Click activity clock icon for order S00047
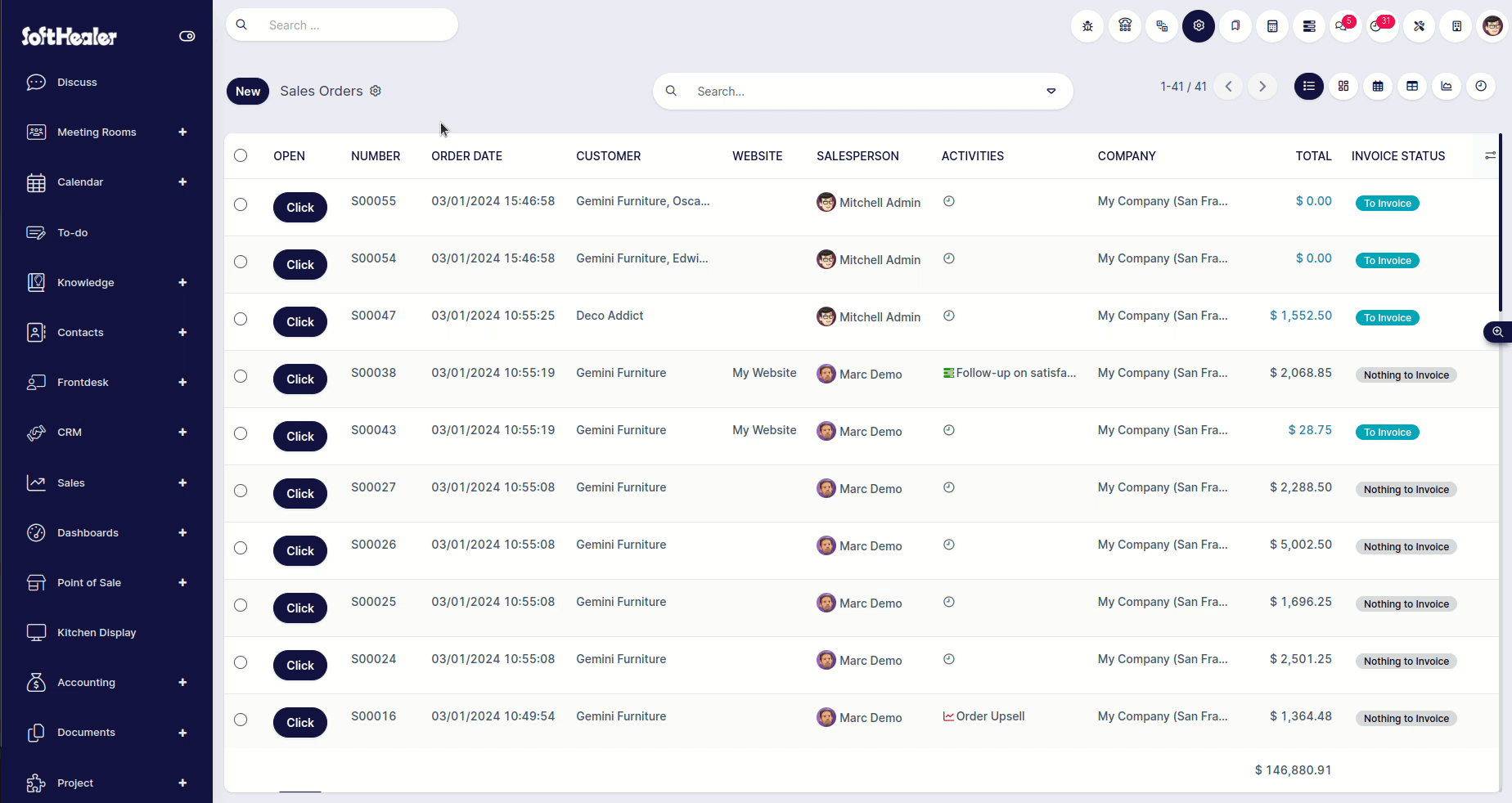The height and width of the screenshot is (803, 1512). (x=949, y=316)
